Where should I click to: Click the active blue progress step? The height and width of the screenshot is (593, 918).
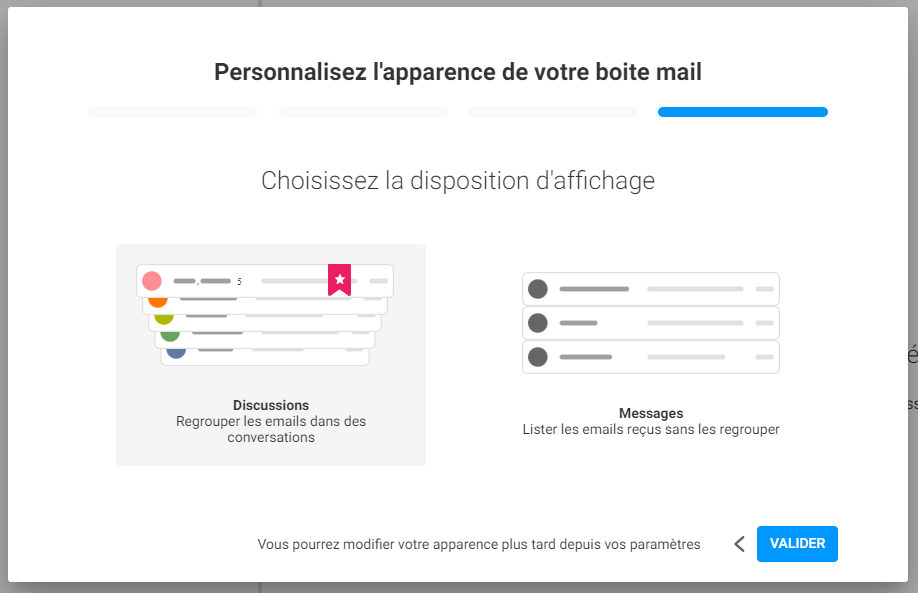(743, 112)
